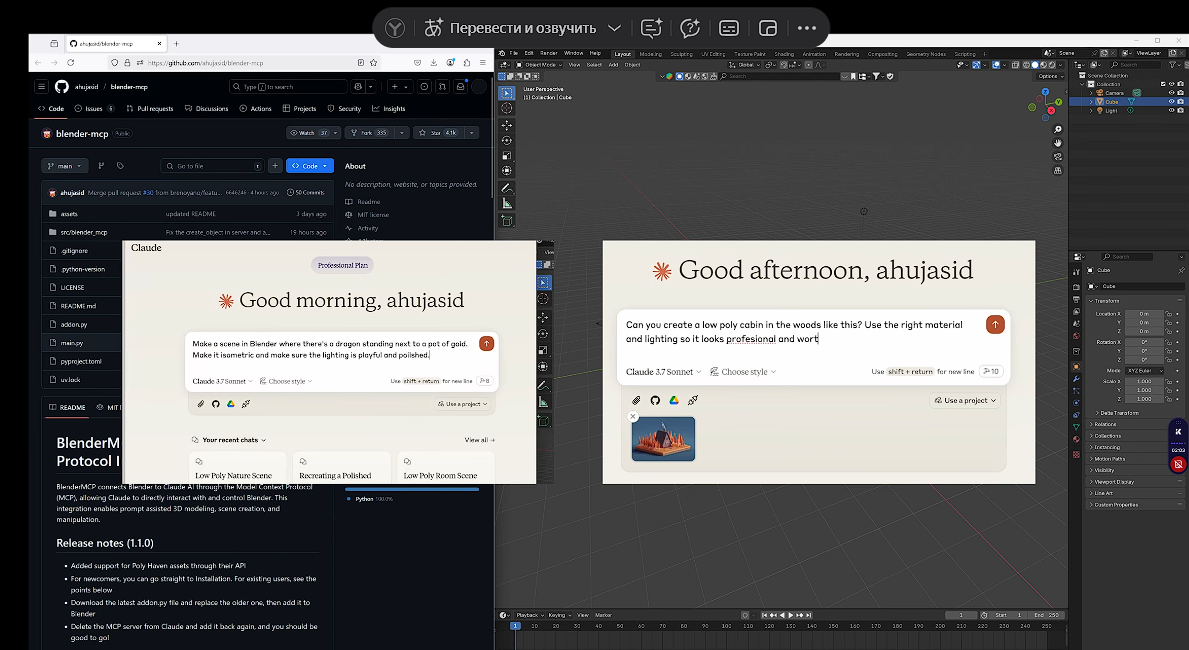Click the Star button on GitHub
Screen dimensions: 1189x650
click(x=440, y=133)
